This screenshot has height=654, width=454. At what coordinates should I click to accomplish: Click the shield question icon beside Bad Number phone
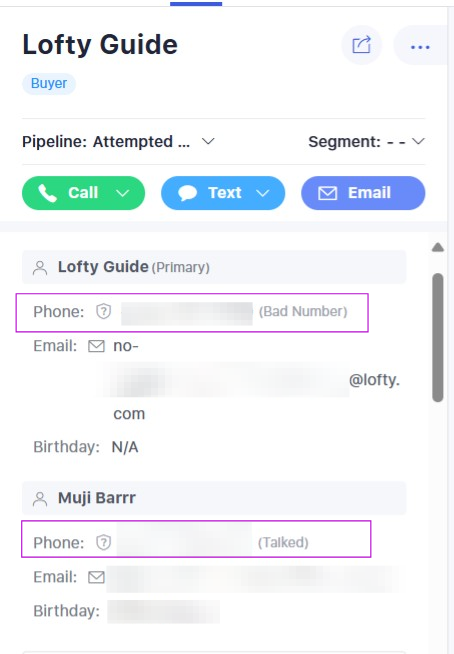click(103, 311)
